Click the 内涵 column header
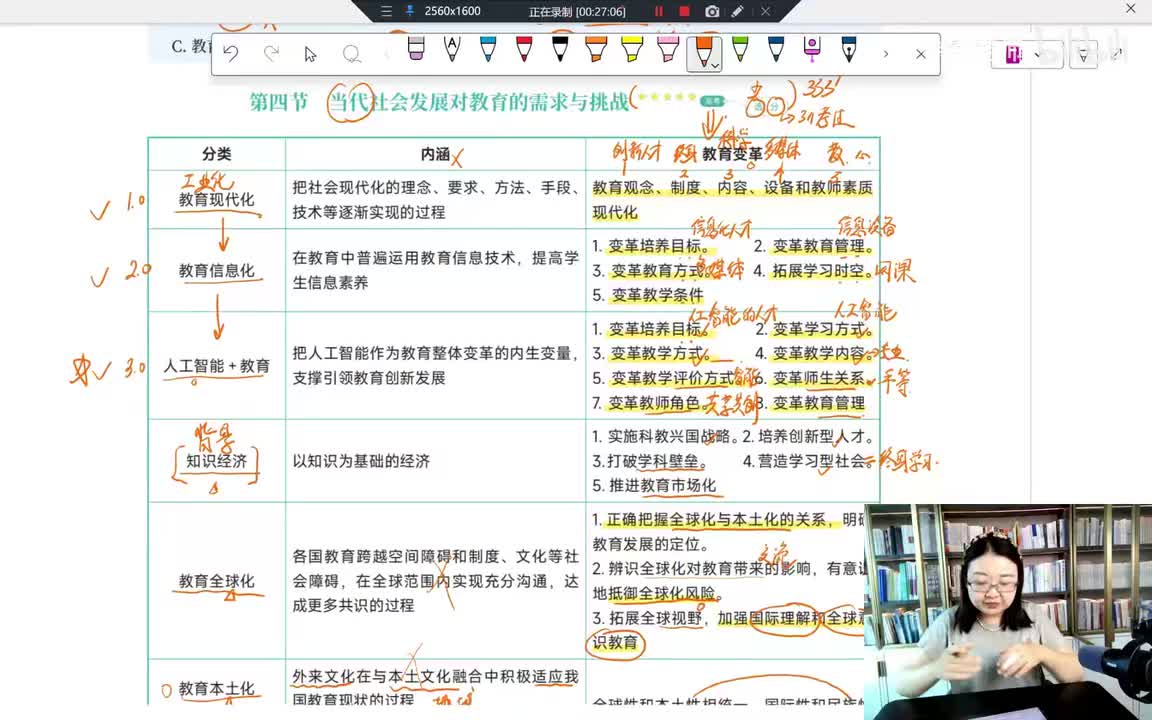 435,154
